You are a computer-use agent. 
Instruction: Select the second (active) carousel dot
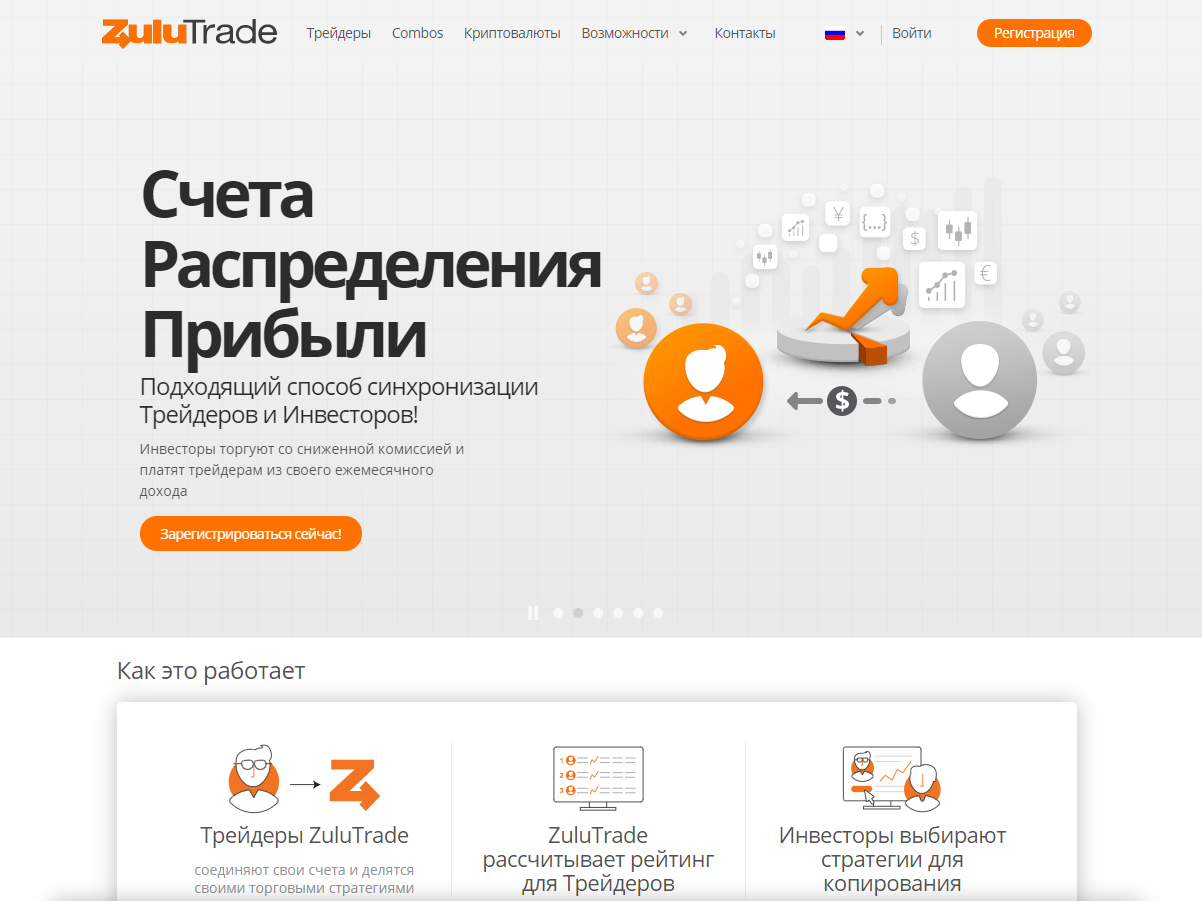click(578, 613)
